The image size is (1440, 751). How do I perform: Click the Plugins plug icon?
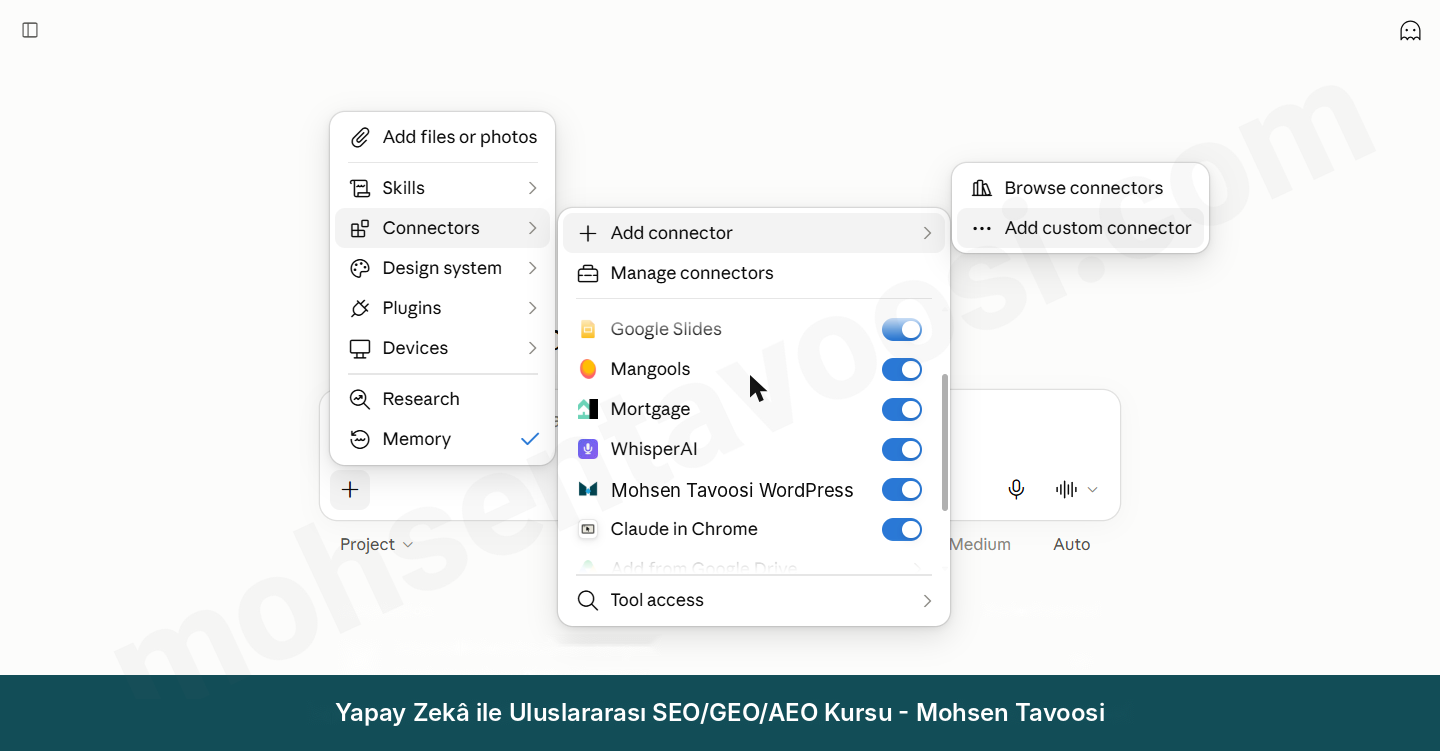pos(360,308)
